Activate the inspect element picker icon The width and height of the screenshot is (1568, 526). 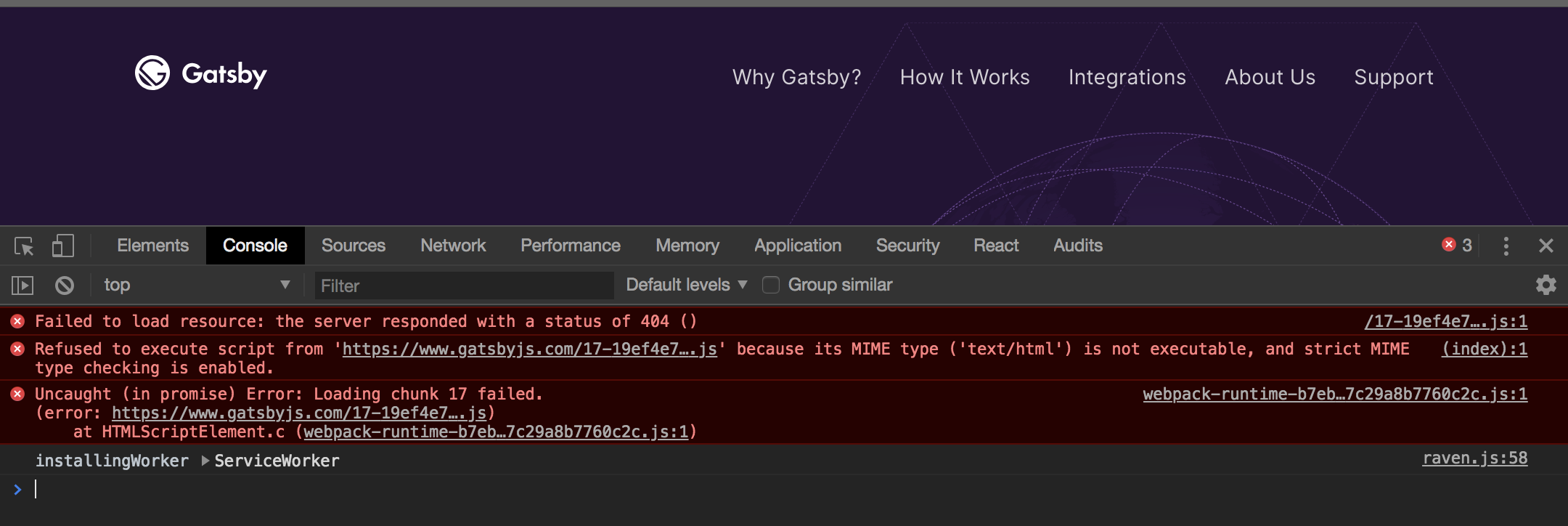(x=24, y=246)
